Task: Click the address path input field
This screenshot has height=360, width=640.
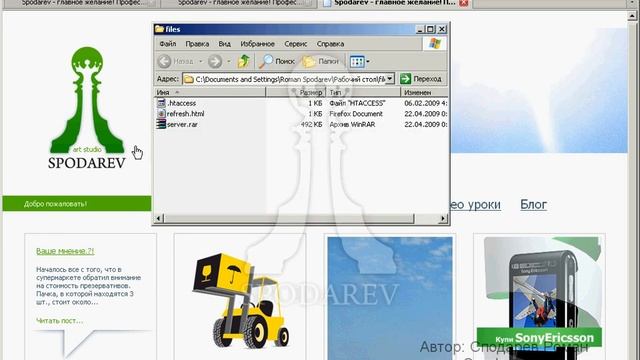Action: (289, 79)
